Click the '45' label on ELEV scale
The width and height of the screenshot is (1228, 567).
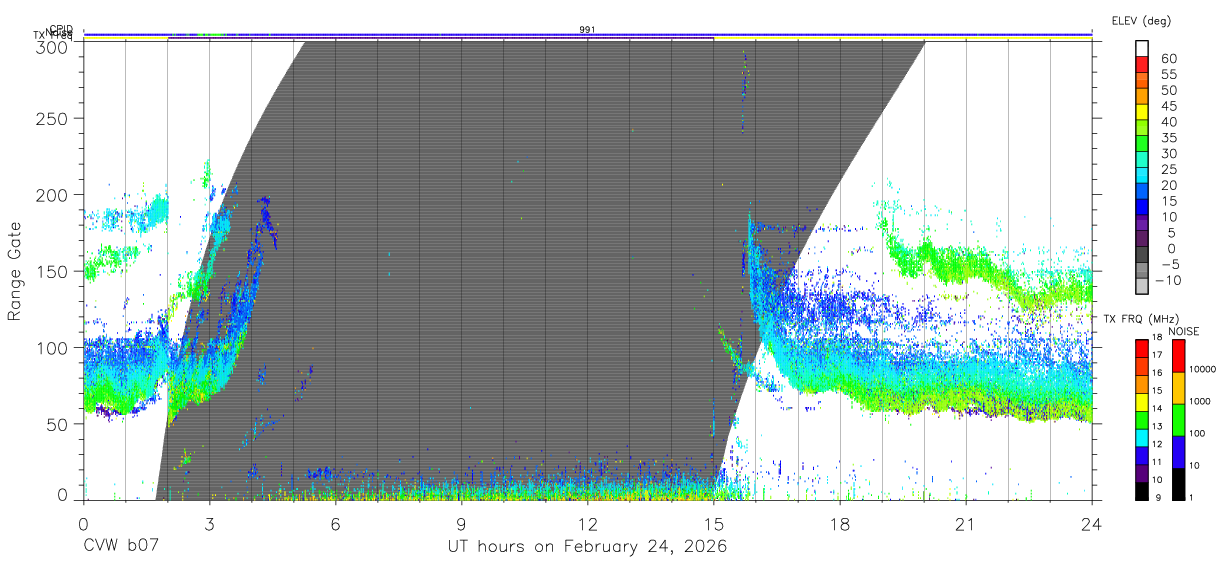pos(1168,106)
